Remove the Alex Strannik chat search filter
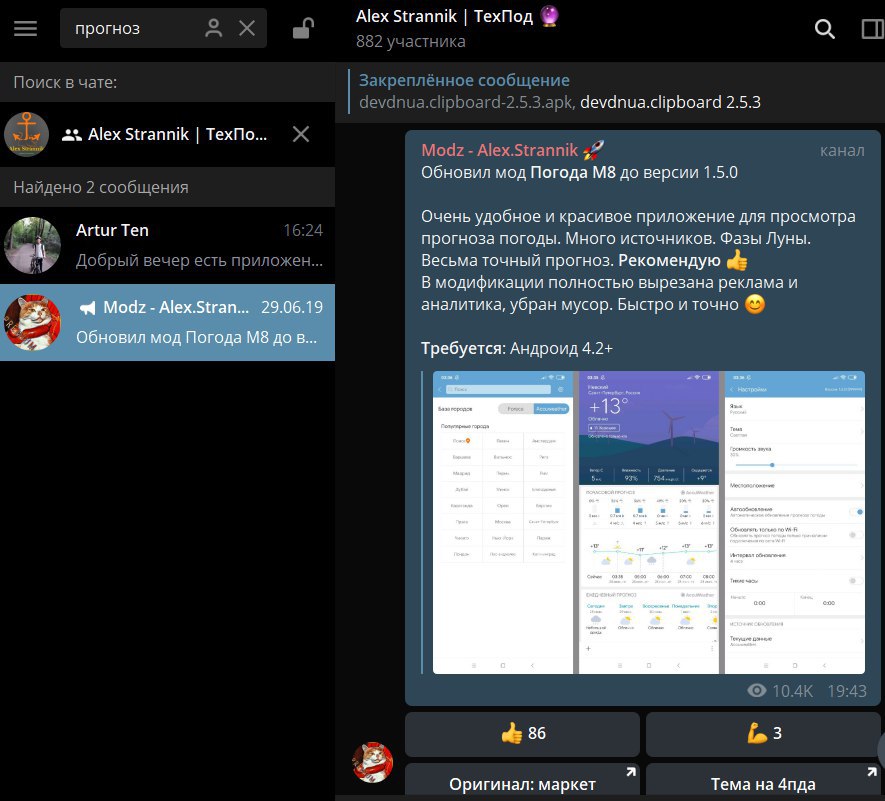This screenshot has height=801, width=885. pyautogui.click(x=301, y=134)
